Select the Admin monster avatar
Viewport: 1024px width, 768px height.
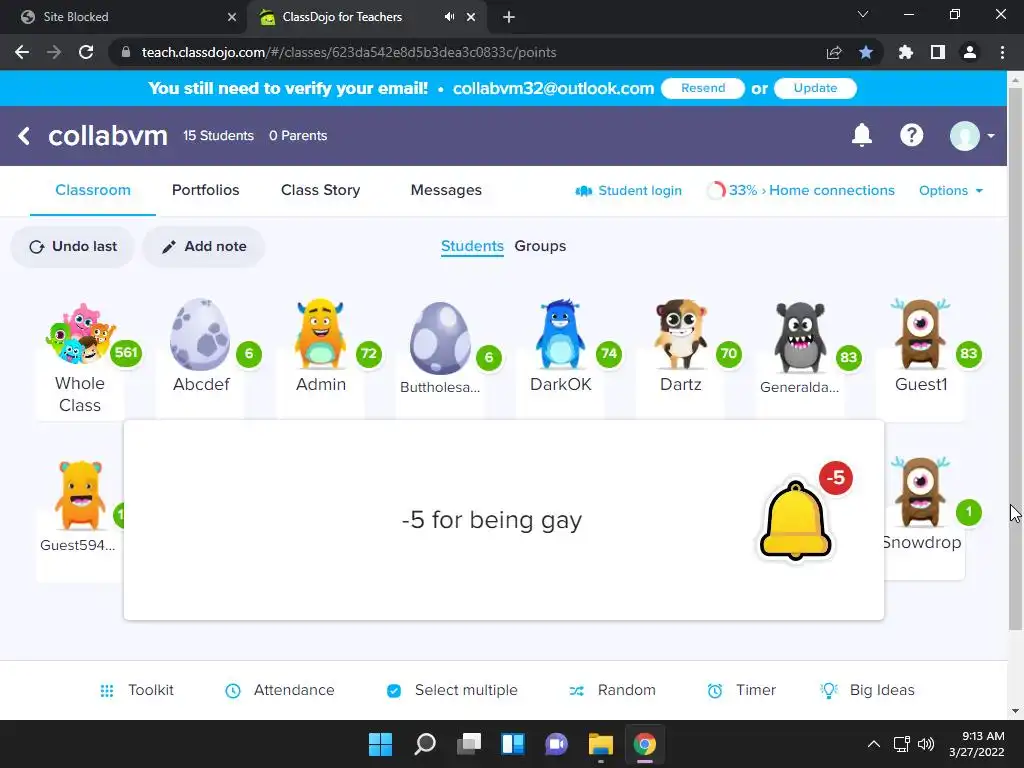(x=320, y=334)
